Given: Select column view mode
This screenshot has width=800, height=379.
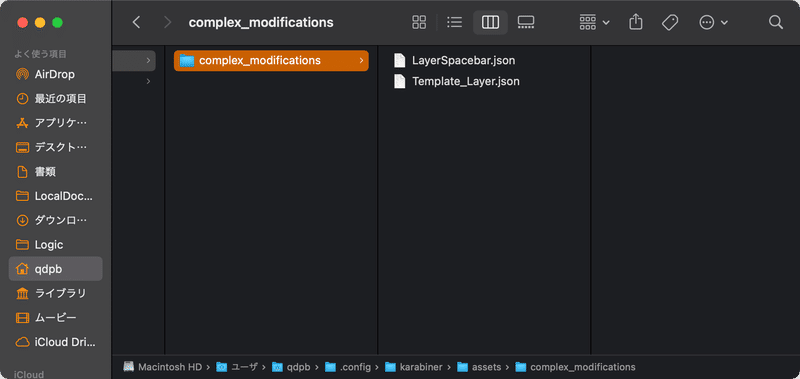Looking at the screenshot, I should pos(490,22).
